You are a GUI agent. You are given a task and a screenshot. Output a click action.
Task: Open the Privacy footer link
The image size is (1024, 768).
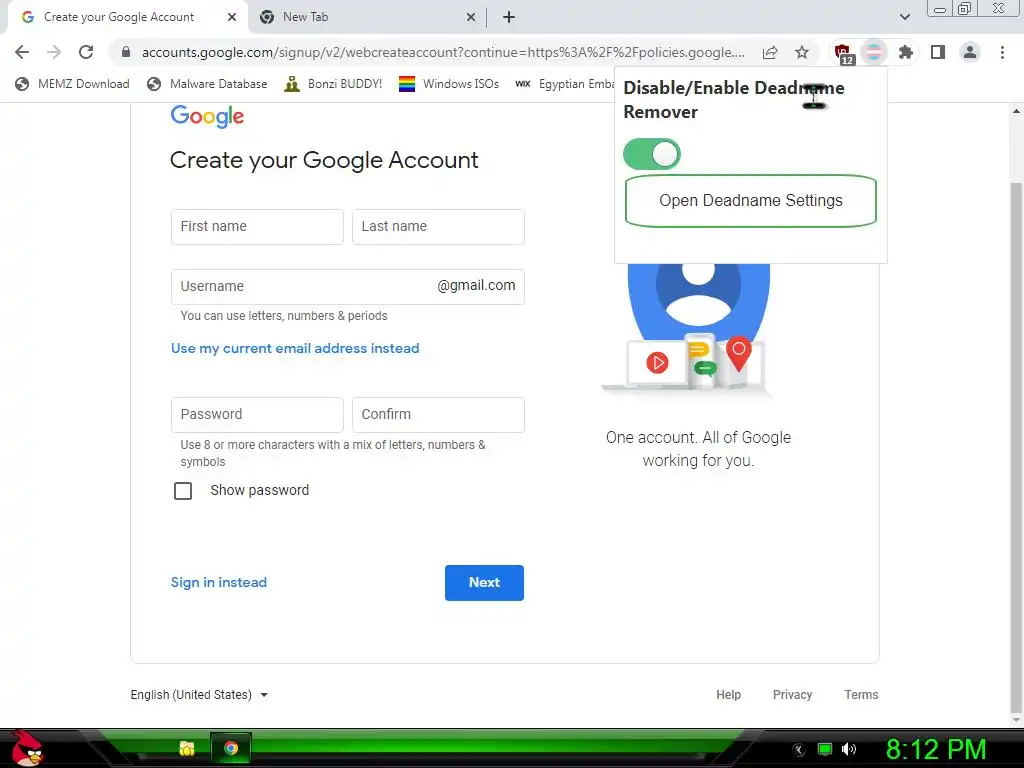coord(792,694)
